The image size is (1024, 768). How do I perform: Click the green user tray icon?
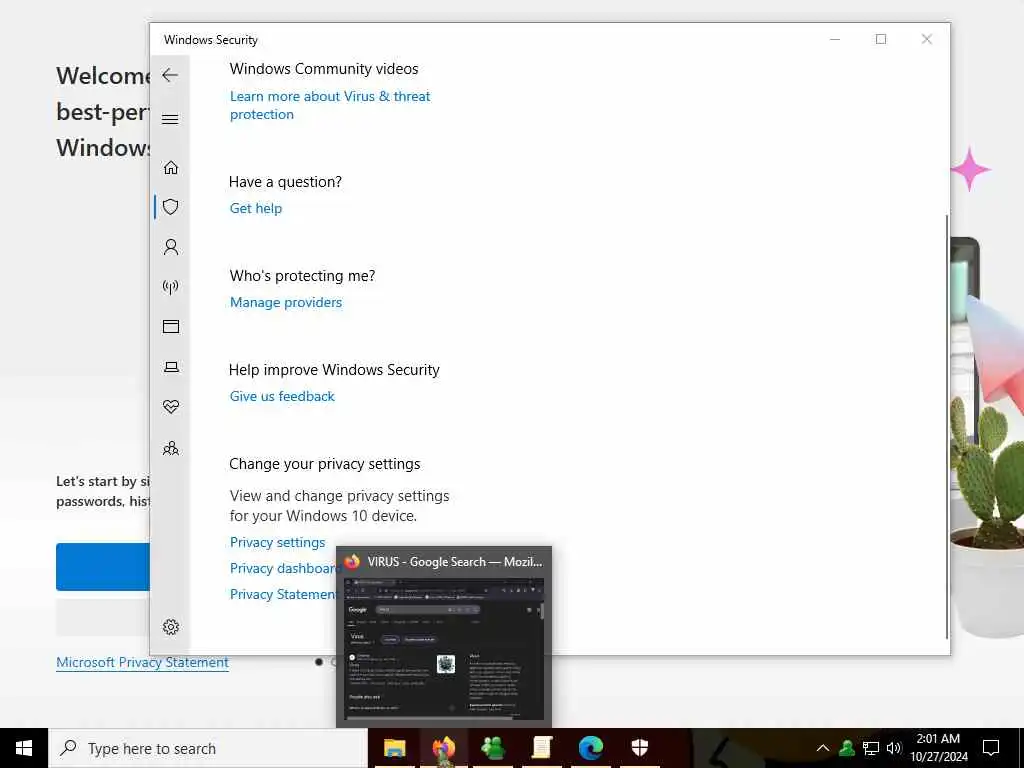847,748
